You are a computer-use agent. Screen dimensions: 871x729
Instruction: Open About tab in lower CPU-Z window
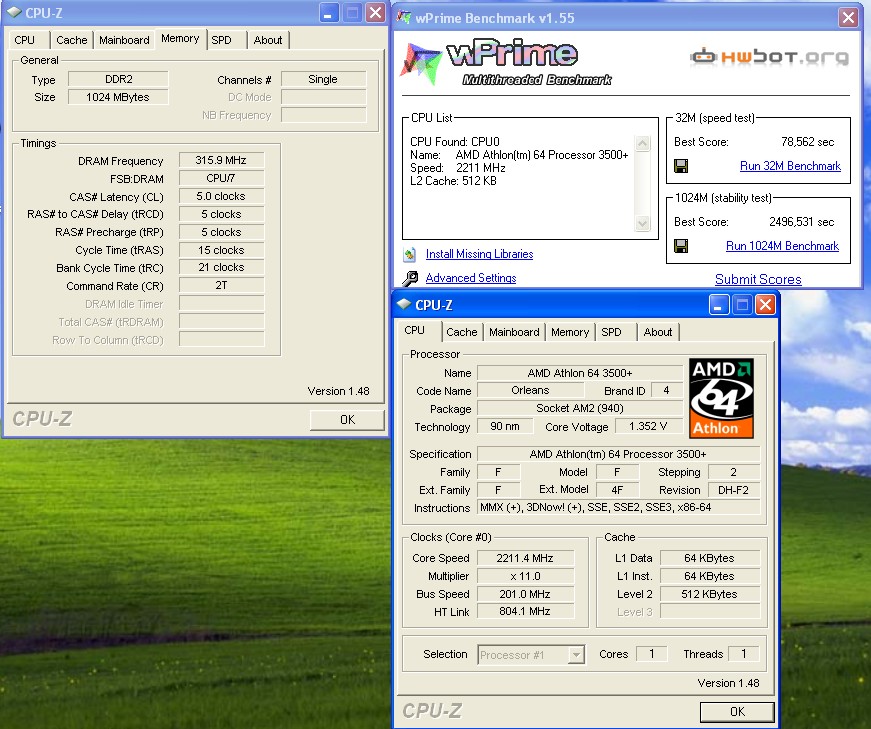658,332
